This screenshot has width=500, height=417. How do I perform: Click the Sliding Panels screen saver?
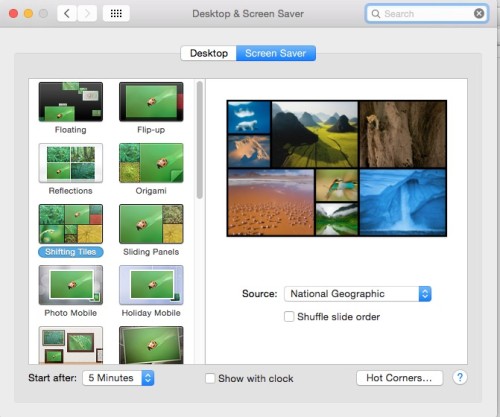[x=151, y=224]
